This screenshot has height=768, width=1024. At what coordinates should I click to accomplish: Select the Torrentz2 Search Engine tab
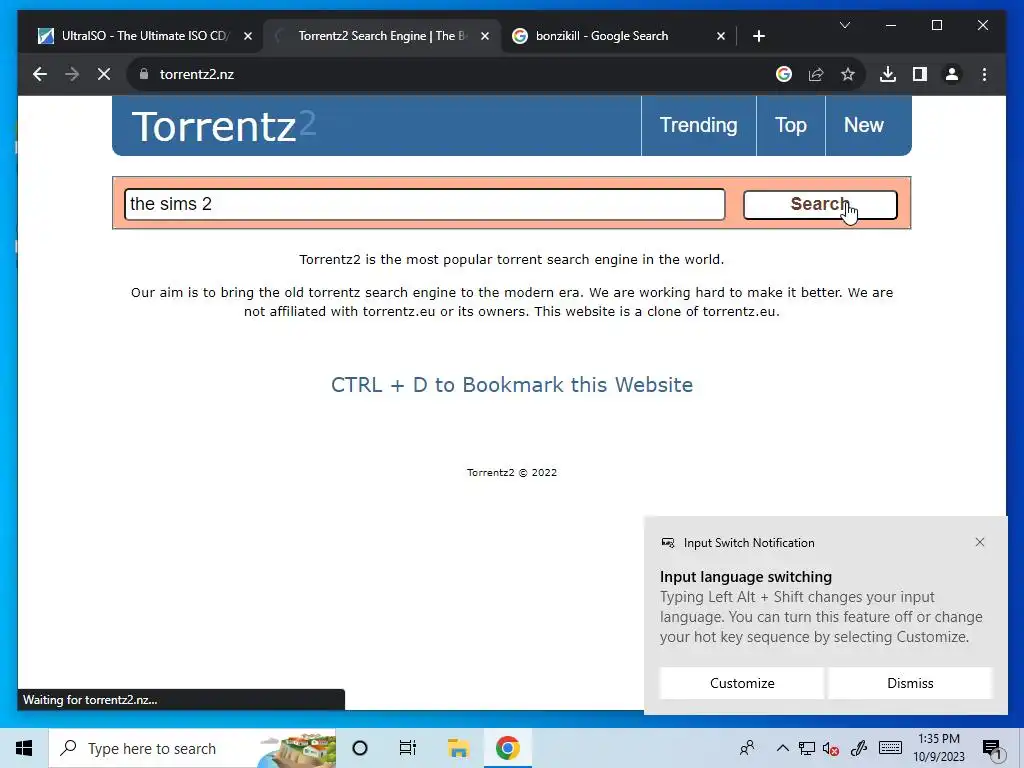tap(381, 36)
